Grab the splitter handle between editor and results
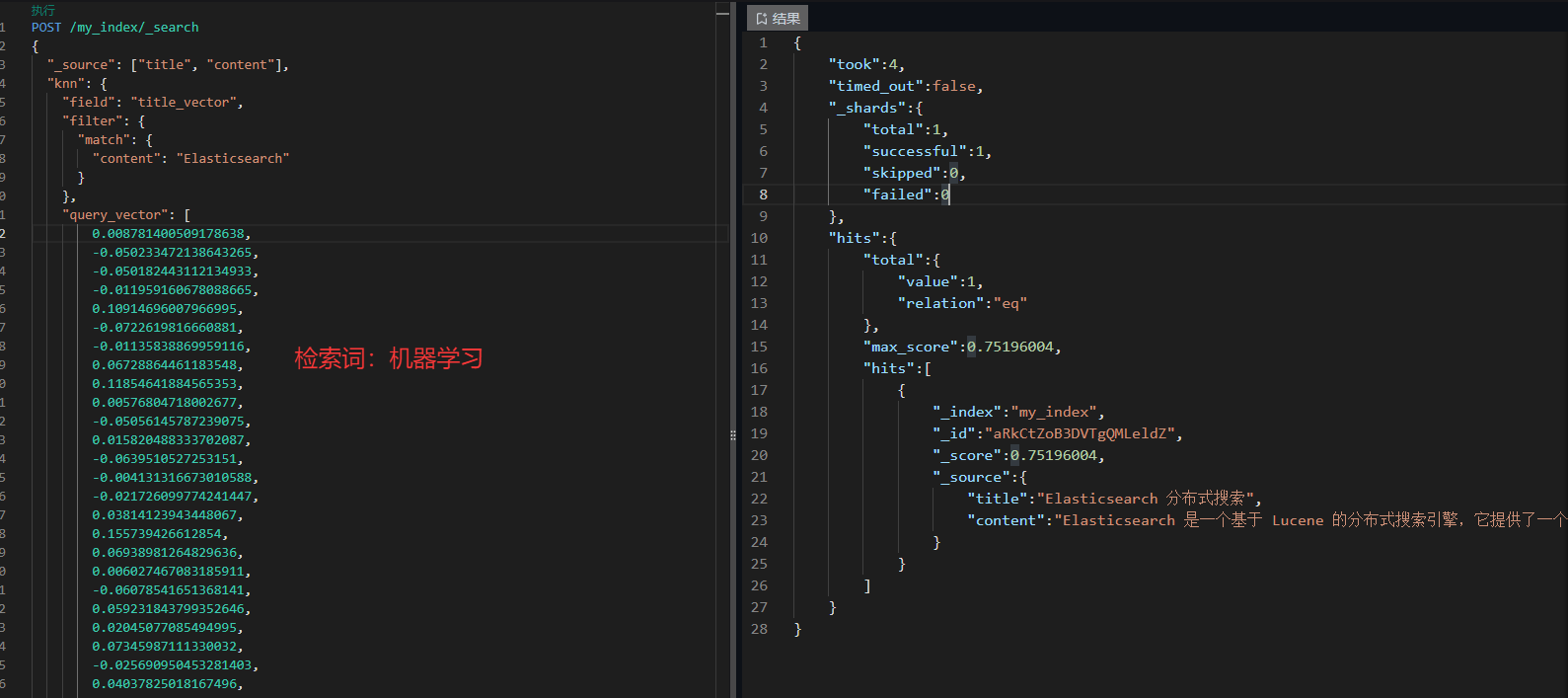The height and width of the screenshot is (698, 1568). click(x=732, y=434)
